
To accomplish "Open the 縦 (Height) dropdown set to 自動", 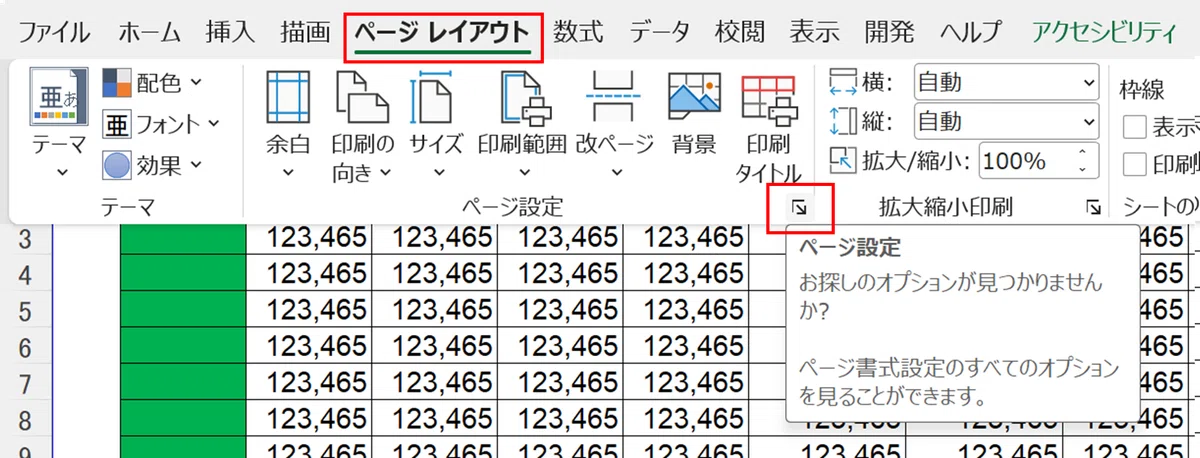I will 1006,122.
